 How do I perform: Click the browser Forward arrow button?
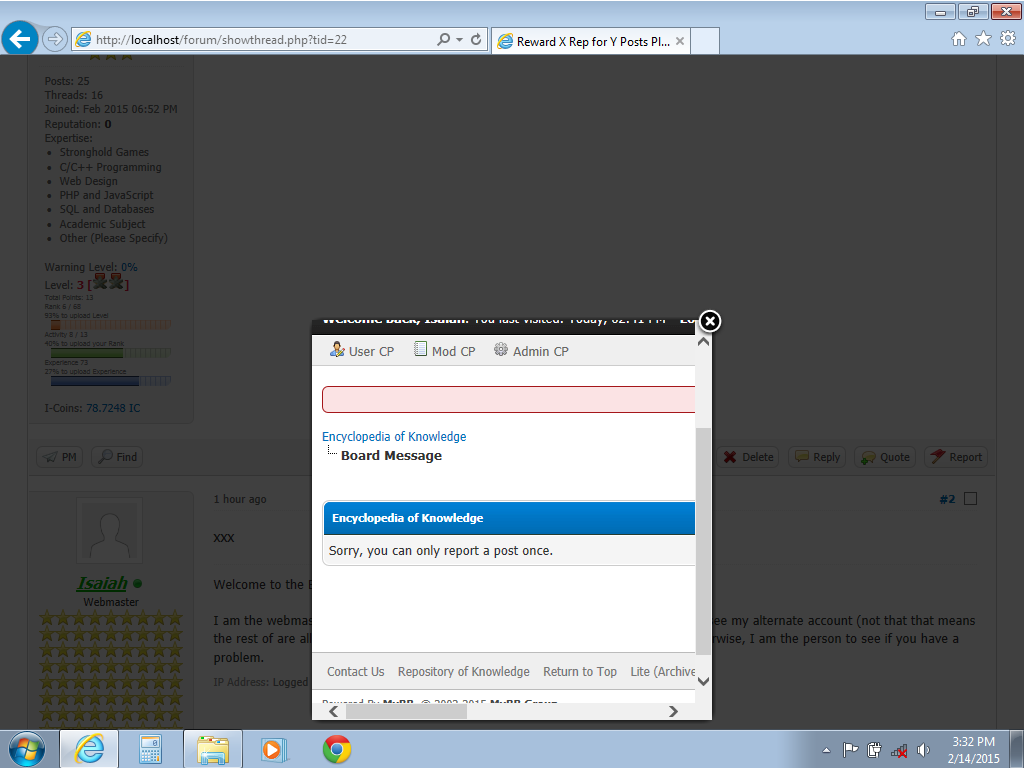tap(55, 39)
